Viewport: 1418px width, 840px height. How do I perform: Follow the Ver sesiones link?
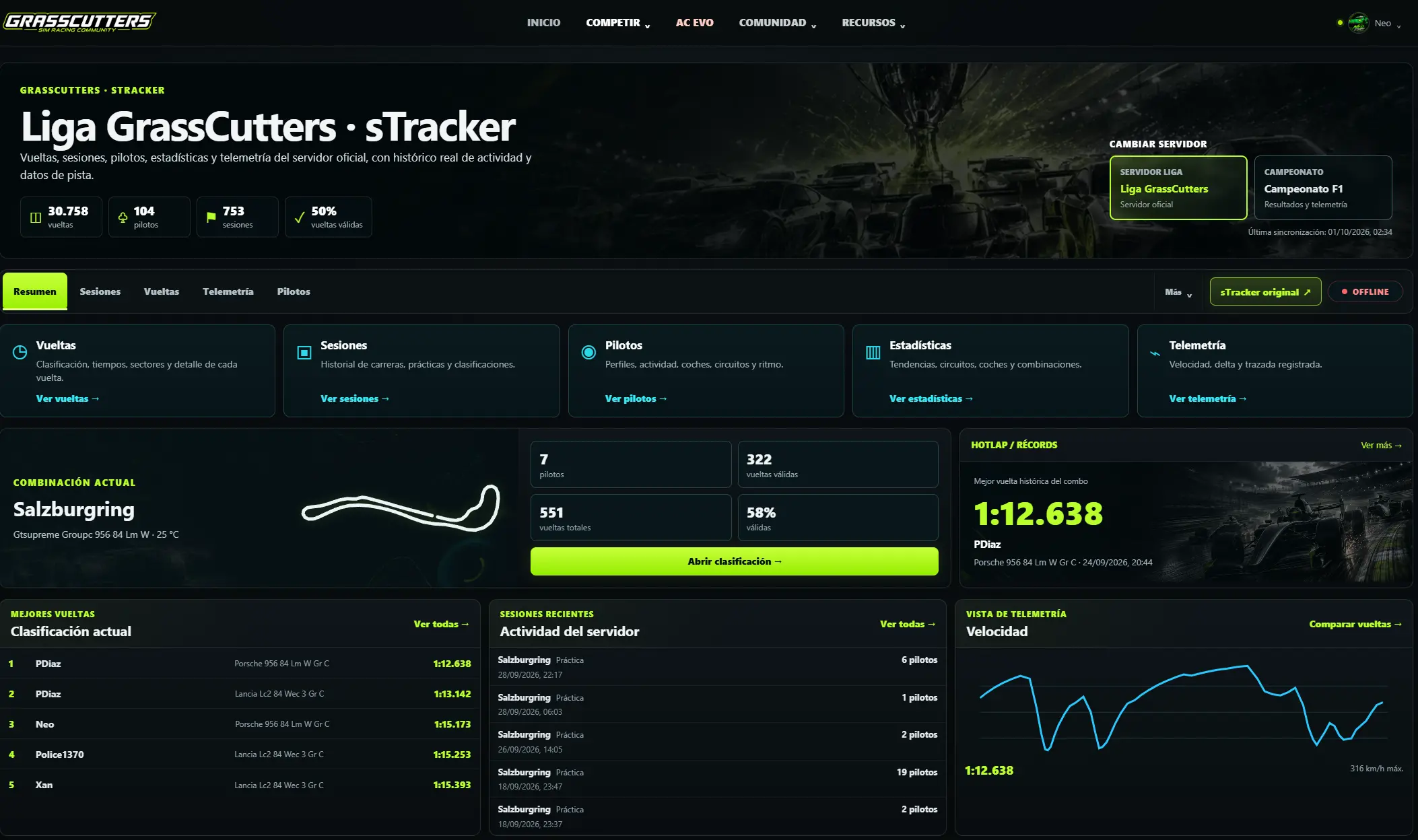[355, 398]
